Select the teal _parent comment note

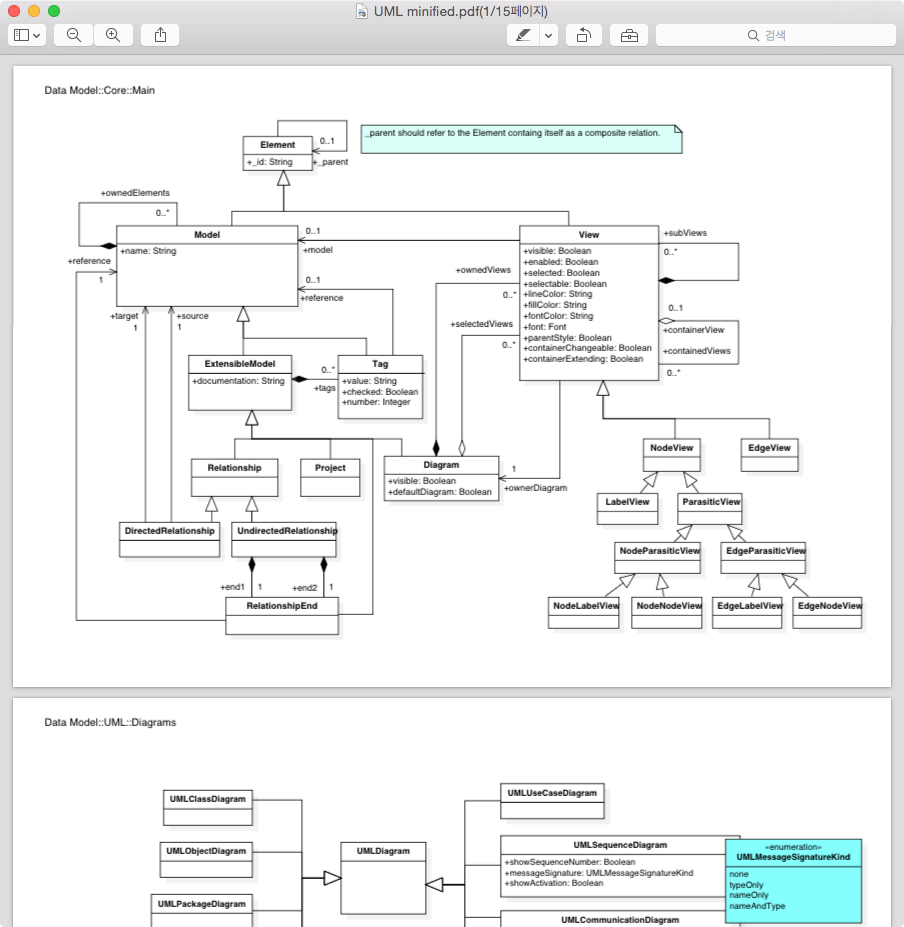click(520, 138)
